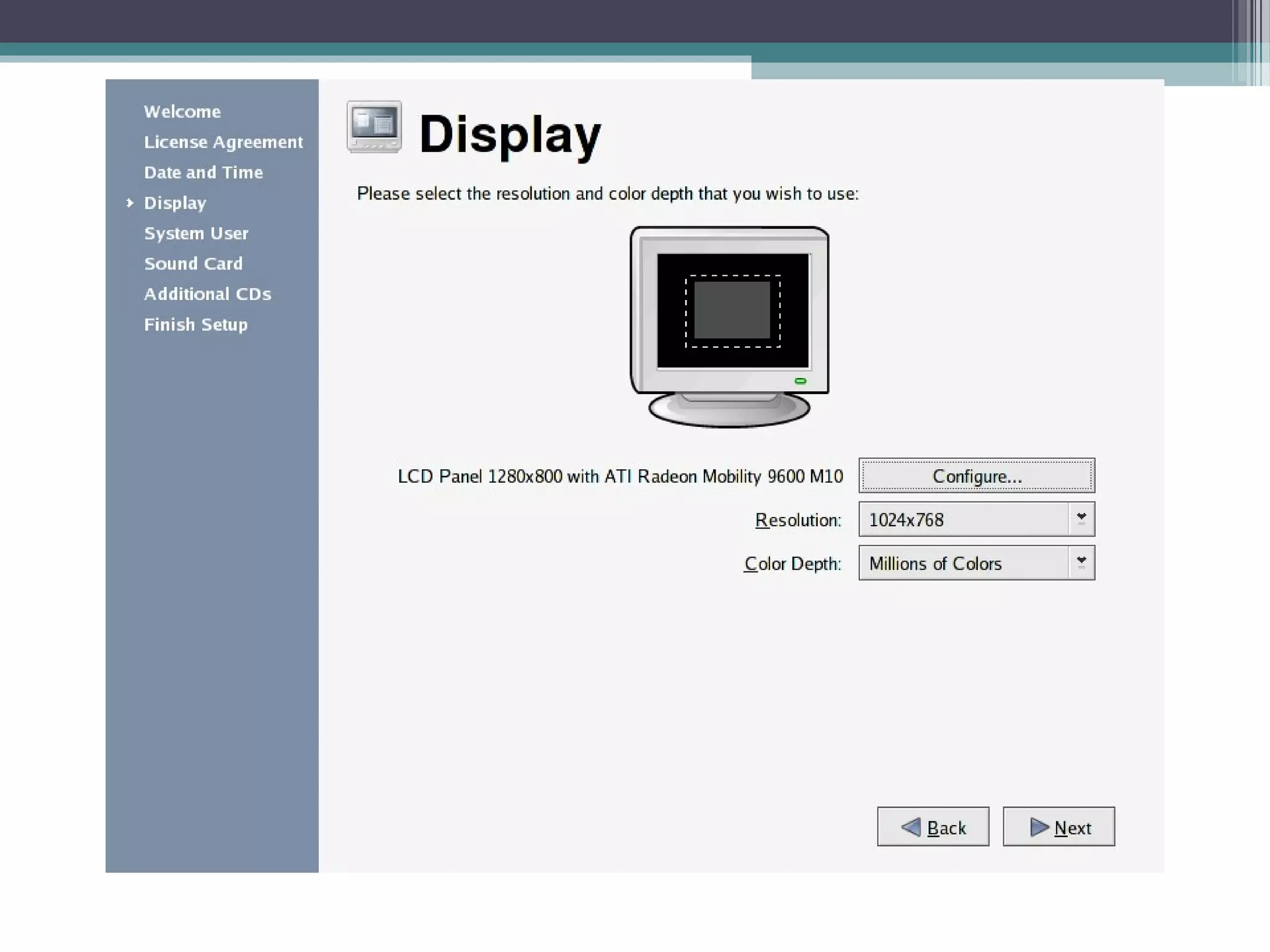
Task: Jump to the System User step
Action: tap(196, 233)
